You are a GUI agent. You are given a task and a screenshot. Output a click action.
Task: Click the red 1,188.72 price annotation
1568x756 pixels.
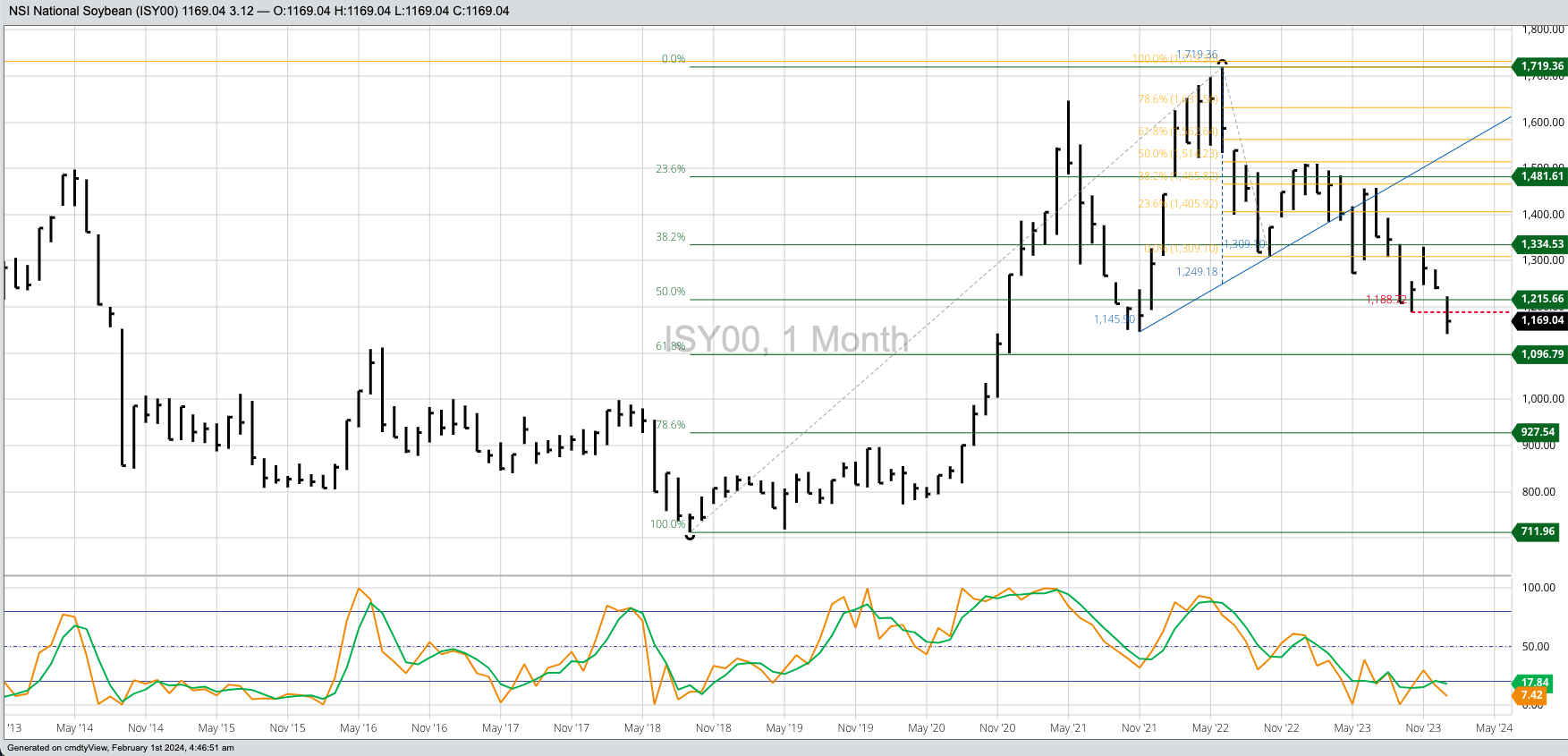(x=1385, y=300)
